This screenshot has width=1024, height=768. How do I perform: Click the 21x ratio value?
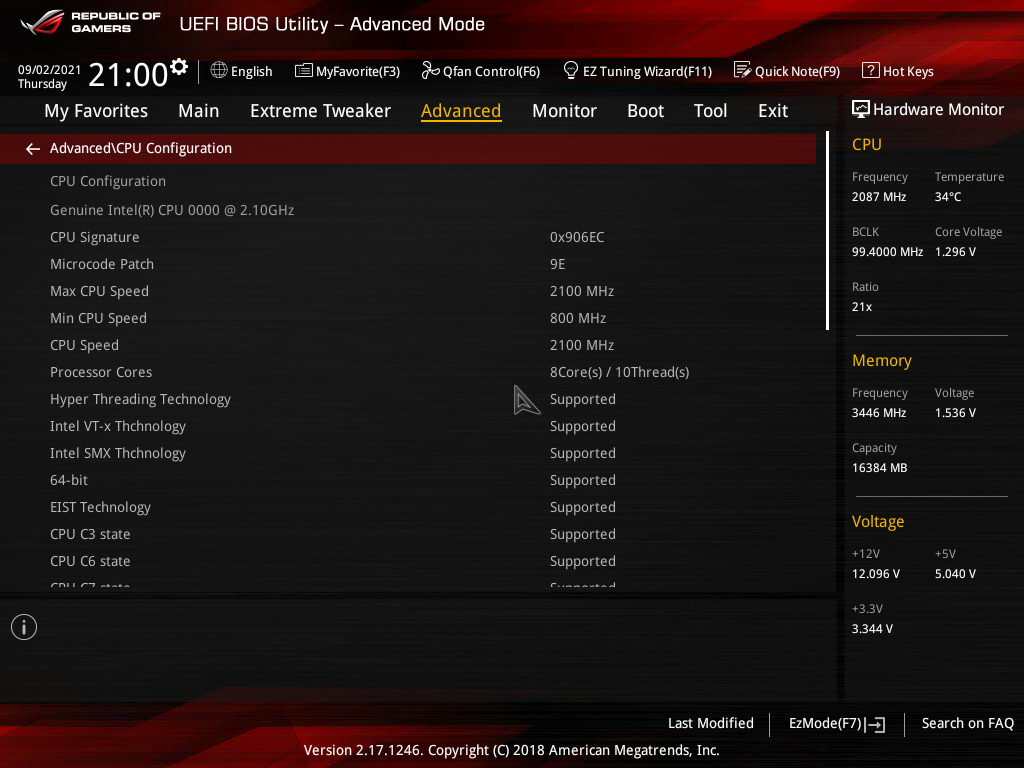862,306
